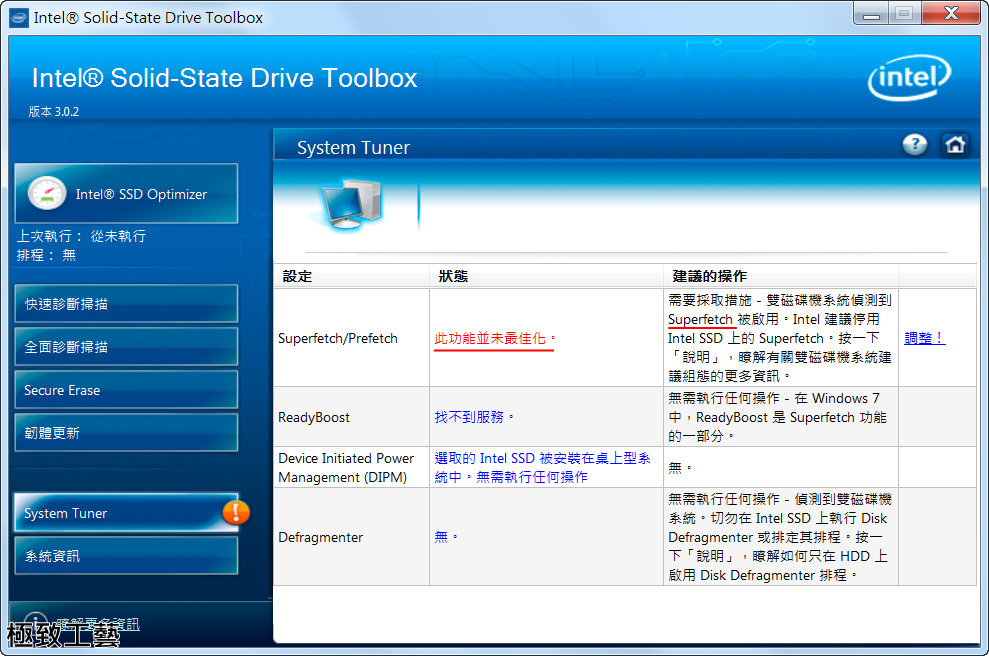Viewport: 989px width, 656px height.
Task: Click 排程： 無 schedule text
Action: click(46, 255)
